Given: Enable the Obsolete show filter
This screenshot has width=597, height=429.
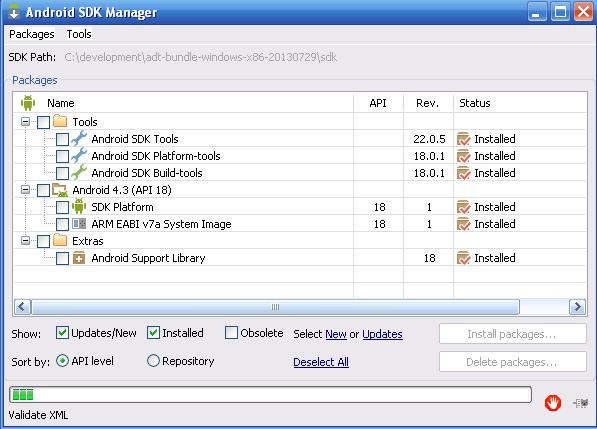Looking at the screenshot, I should pos(231,332).
